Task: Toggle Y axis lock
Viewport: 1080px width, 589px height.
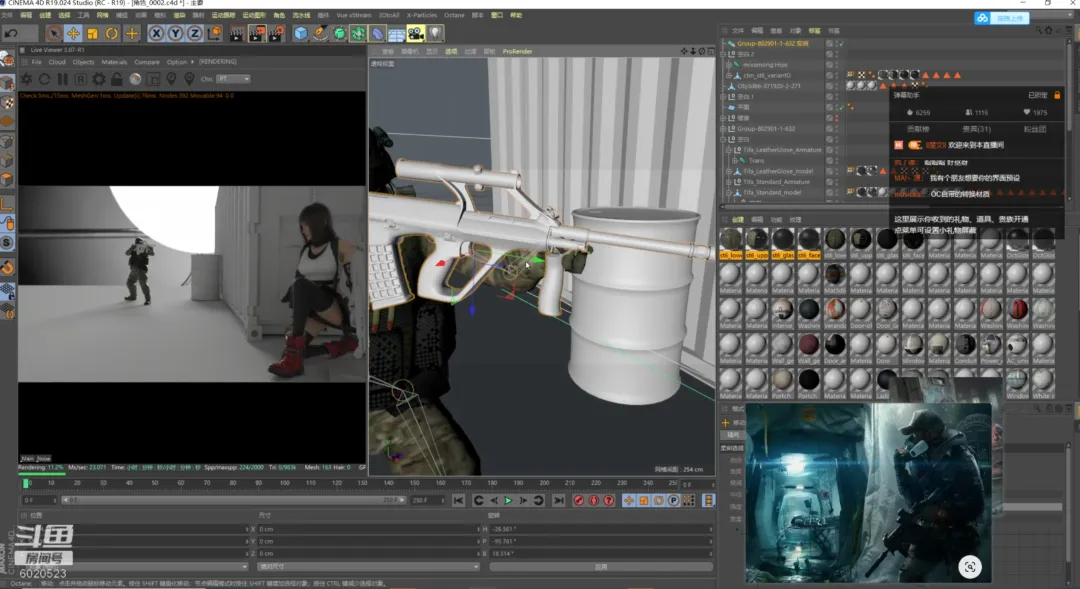Action: [176, 34]
